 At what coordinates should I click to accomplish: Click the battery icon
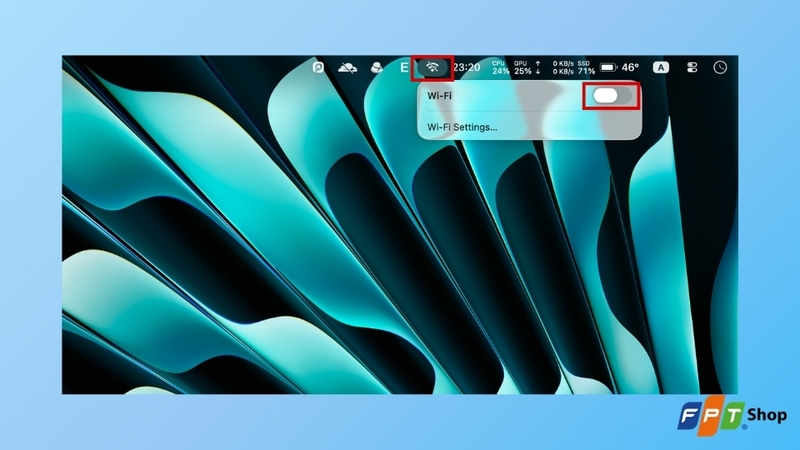click(609, 67)
